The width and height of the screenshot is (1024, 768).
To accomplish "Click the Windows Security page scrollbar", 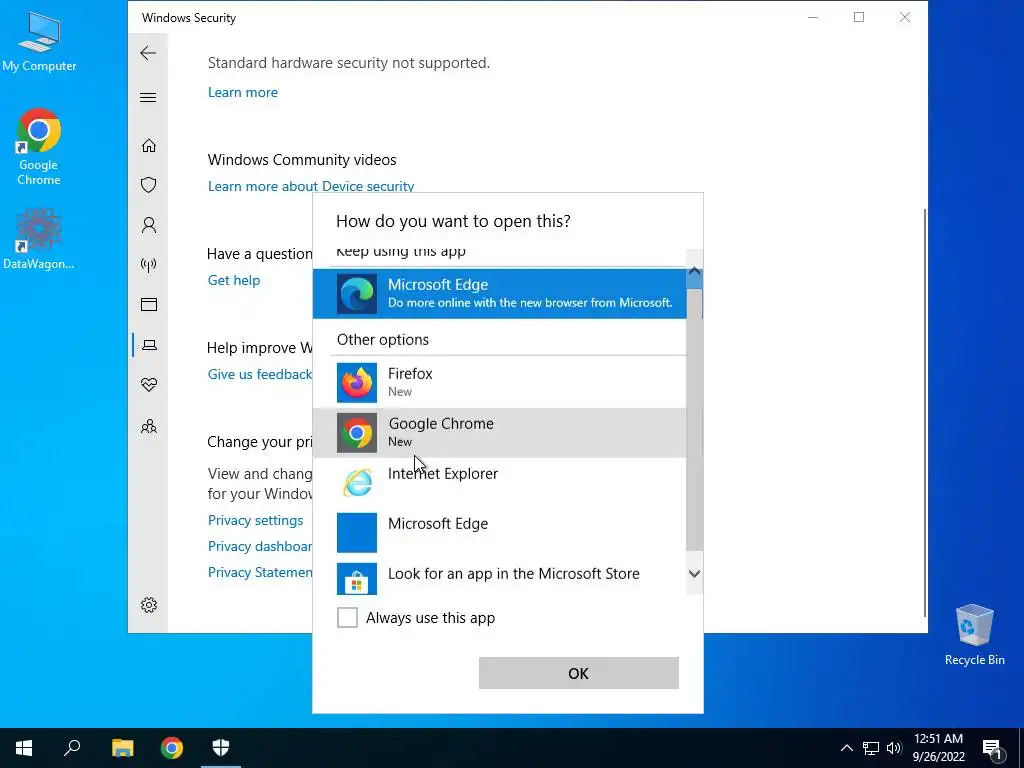I will [925, 412].
